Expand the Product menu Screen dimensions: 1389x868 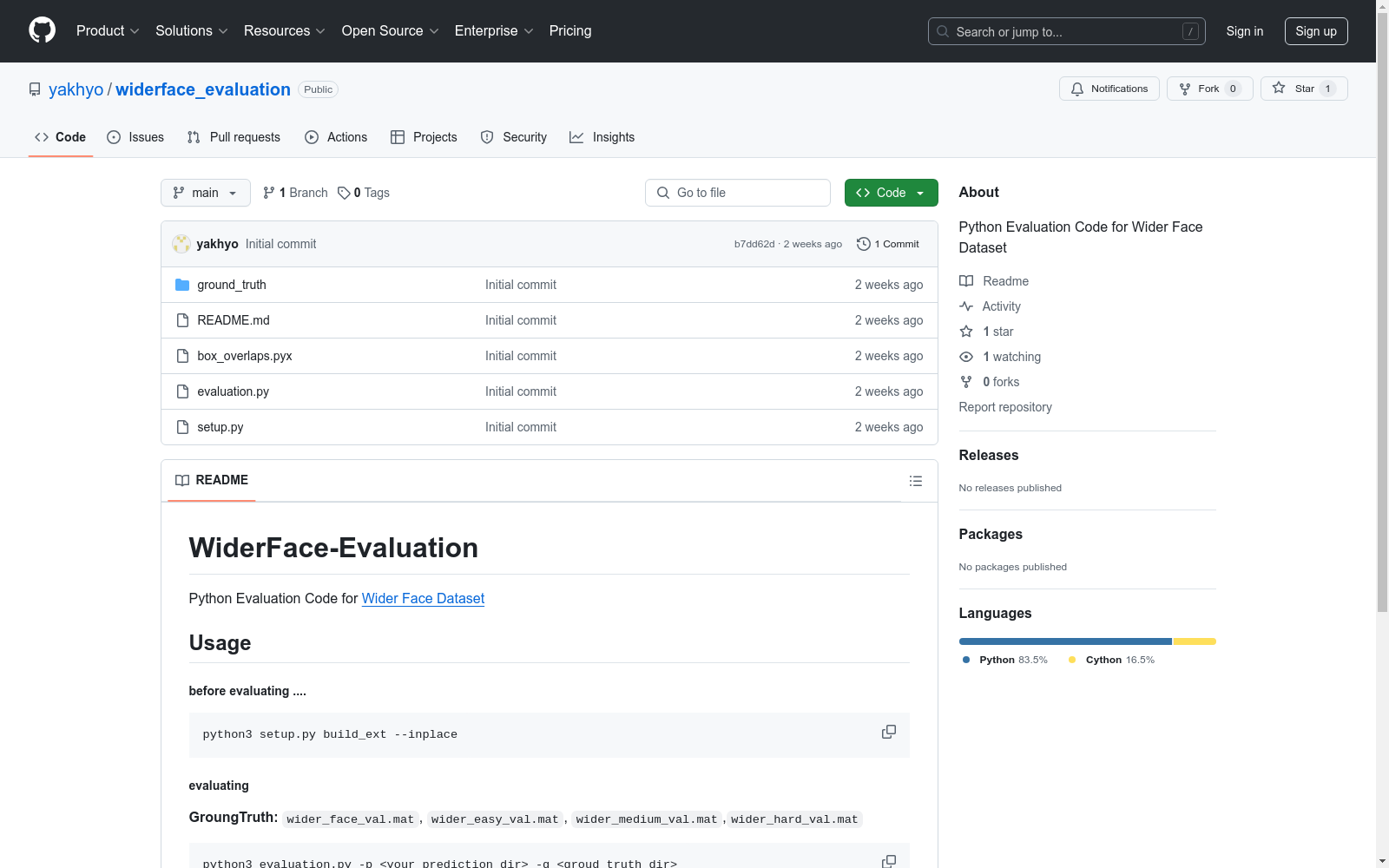(x=108, y=30)
